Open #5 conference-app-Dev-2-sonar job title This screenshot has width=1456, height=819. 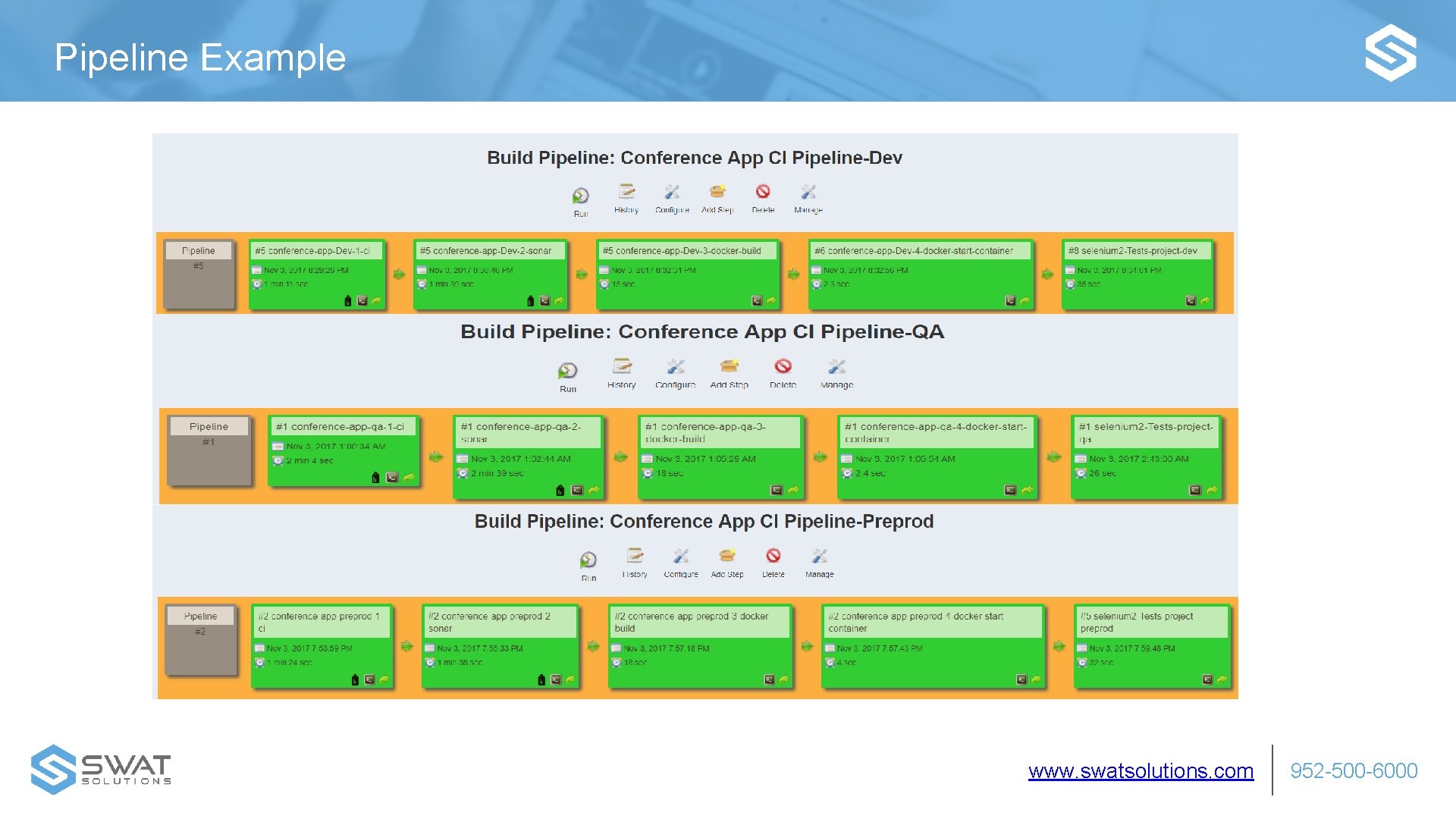point(485,251)
